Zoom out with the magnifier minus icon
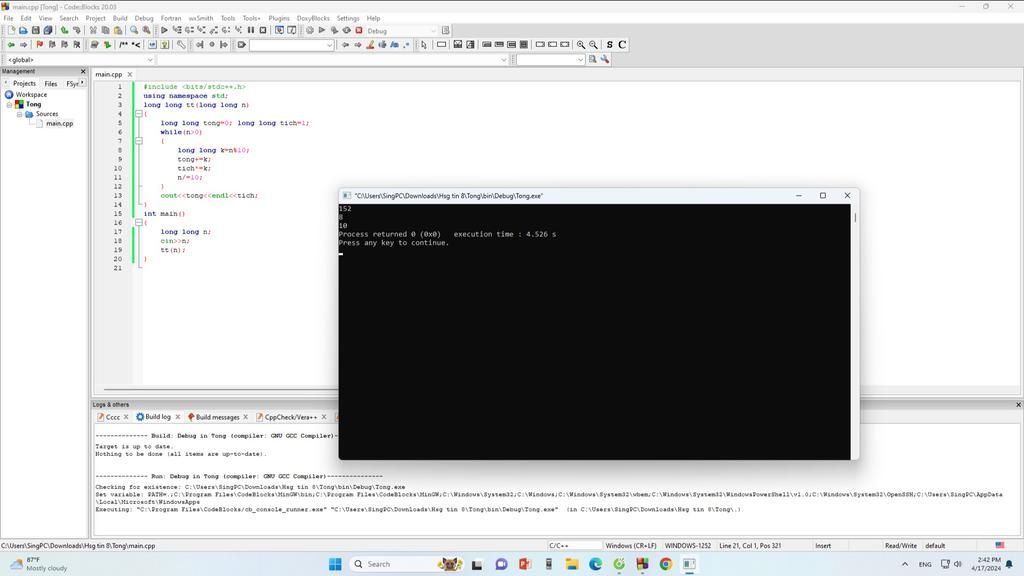This screenshot has height=576, width=1024. (593, 44)
